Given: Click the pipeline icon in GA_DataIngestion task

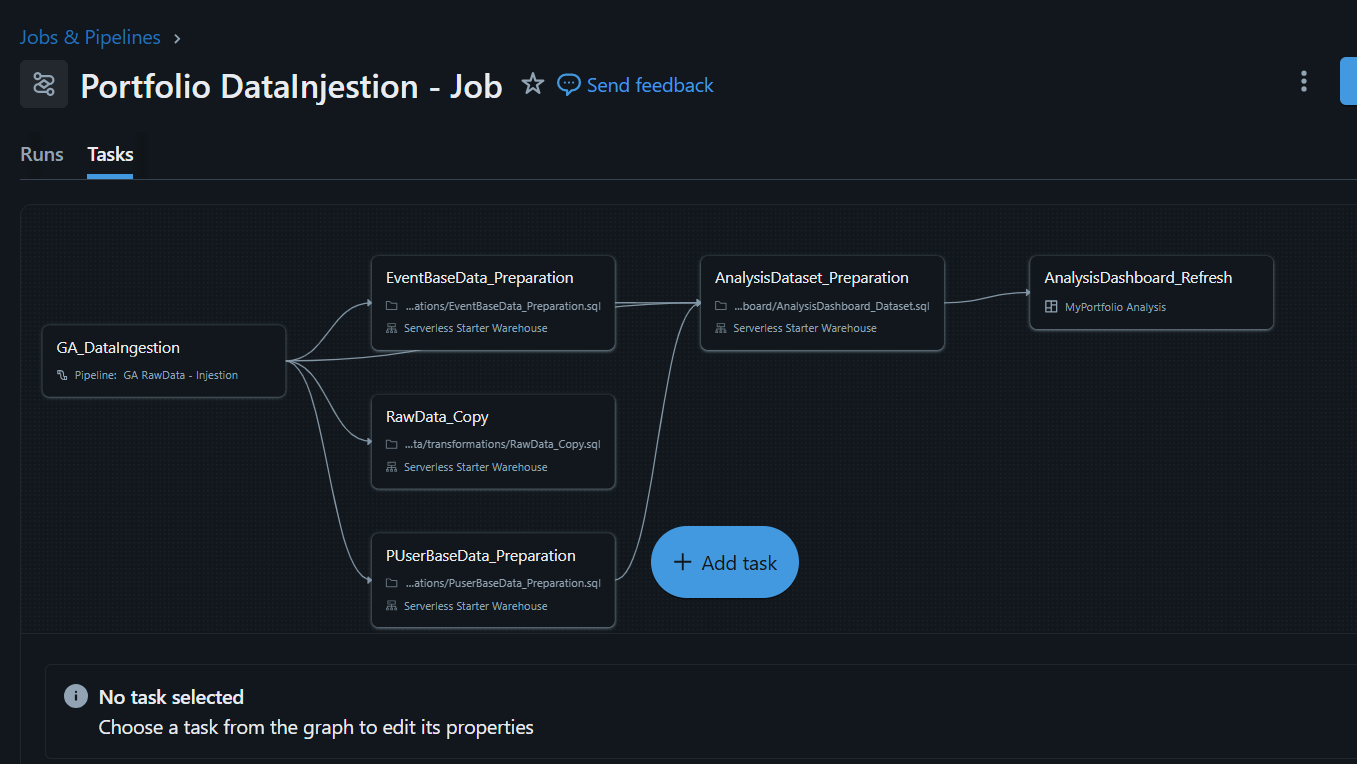Looking at the screenshot, I should click(63, 376).
